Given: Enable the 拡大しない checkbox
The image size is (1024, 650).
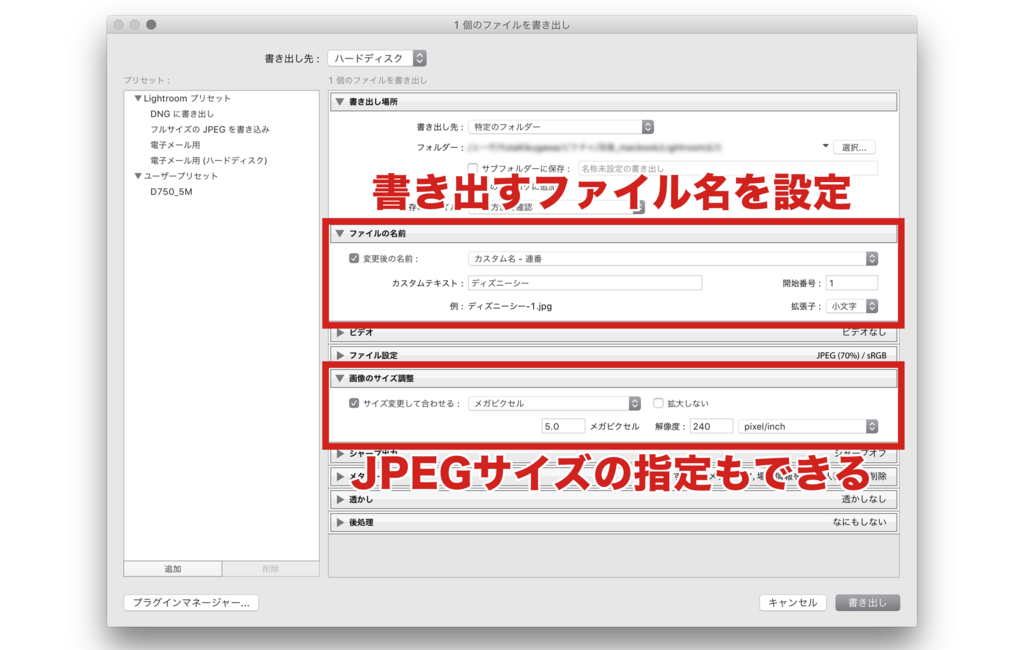Looking at the screenshot, I should [658, 403].
